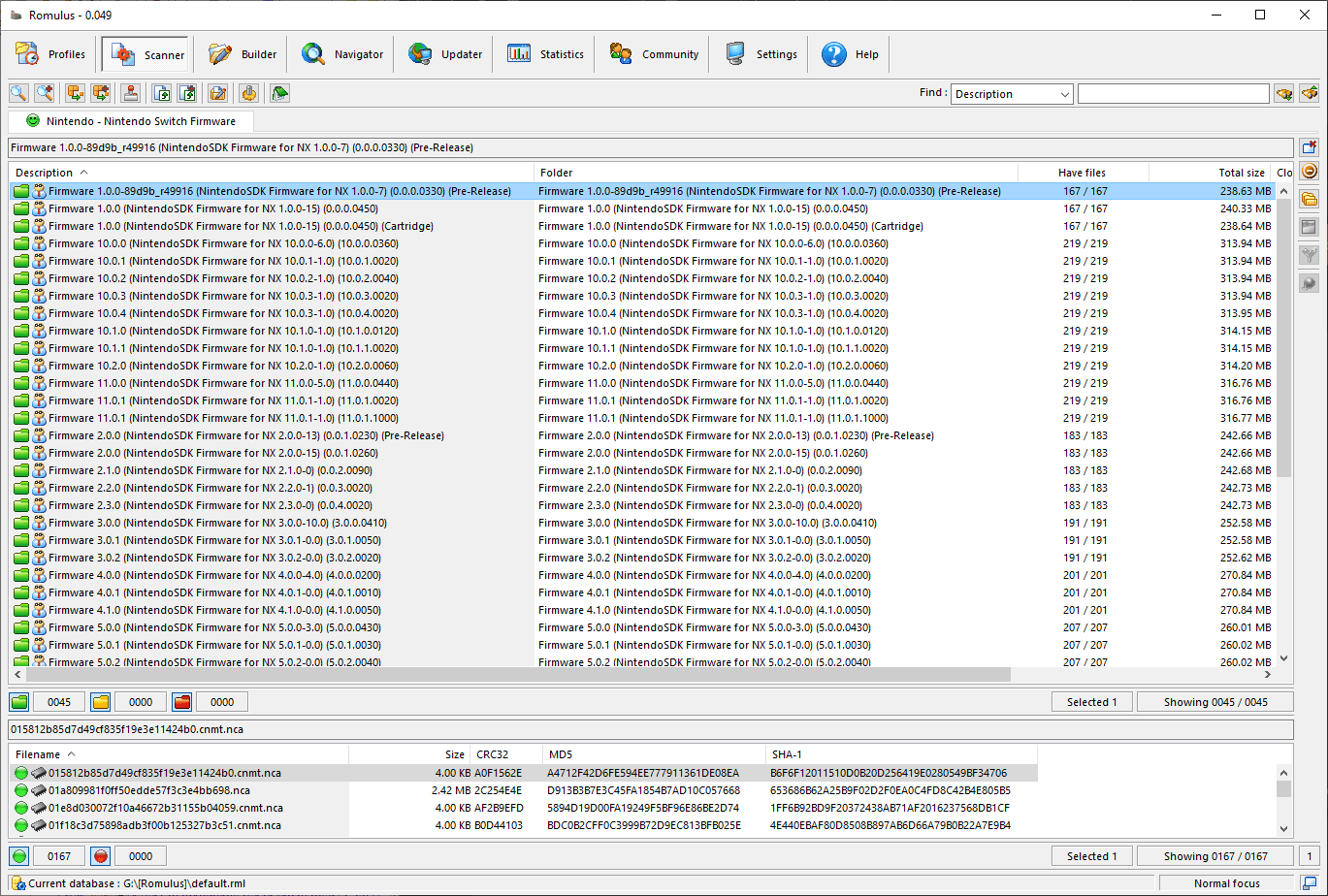Click find-next binoculars with down arrow
Viewport: 1328px width, 896px height.
1284,93
